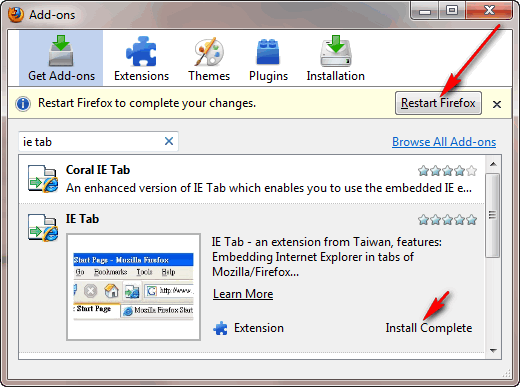The height and width of the screenshot is (387, 520).
Task: Dismiss the restart notification bar
Action: (x=497, y=104)
